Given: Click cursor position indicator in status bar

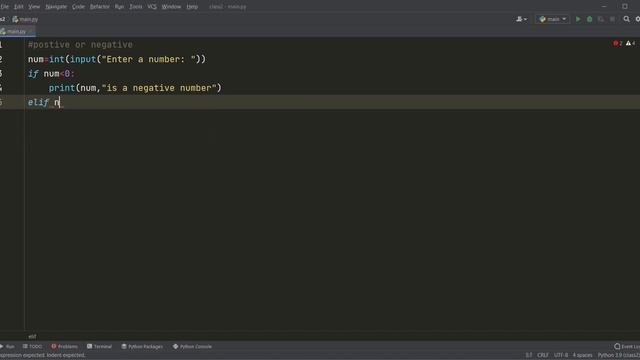Looking at the screenshot, I should tap(529, 355).
